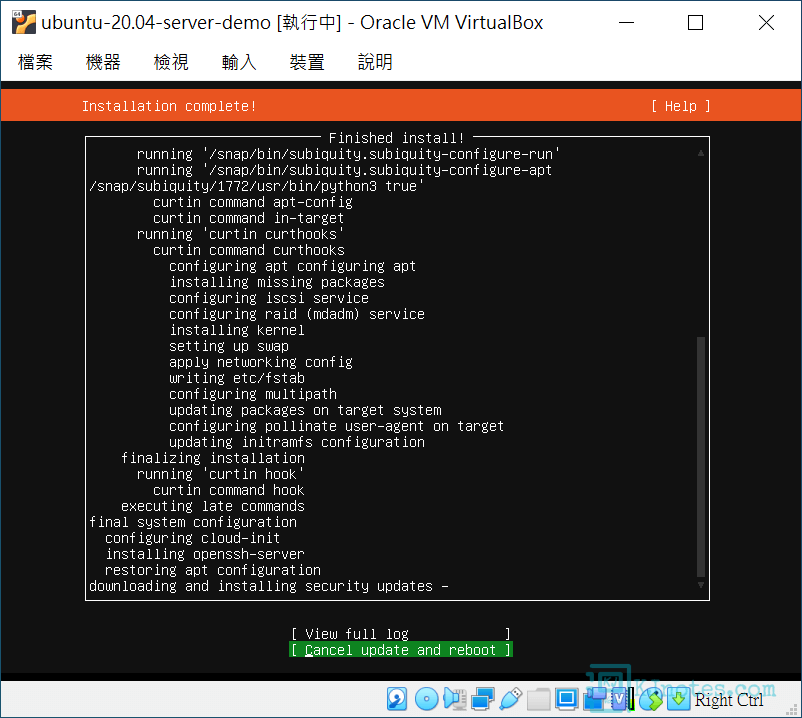Click the keyboard capture arrow status icon

tap(678, 699)
